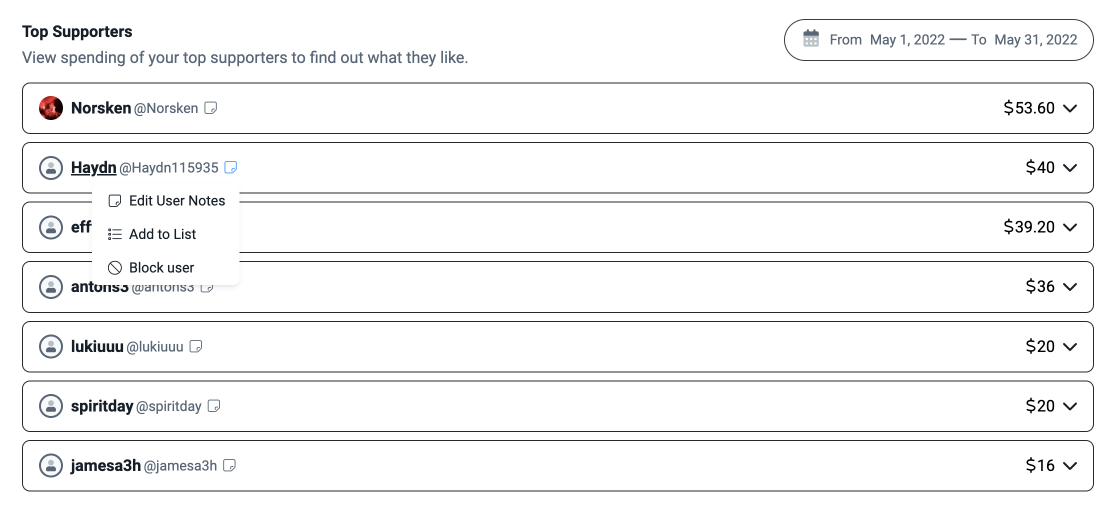Click the blue note icon beside @Haydn115935
The height and width of the screenshot is (512, 1114).
(230, 168)
